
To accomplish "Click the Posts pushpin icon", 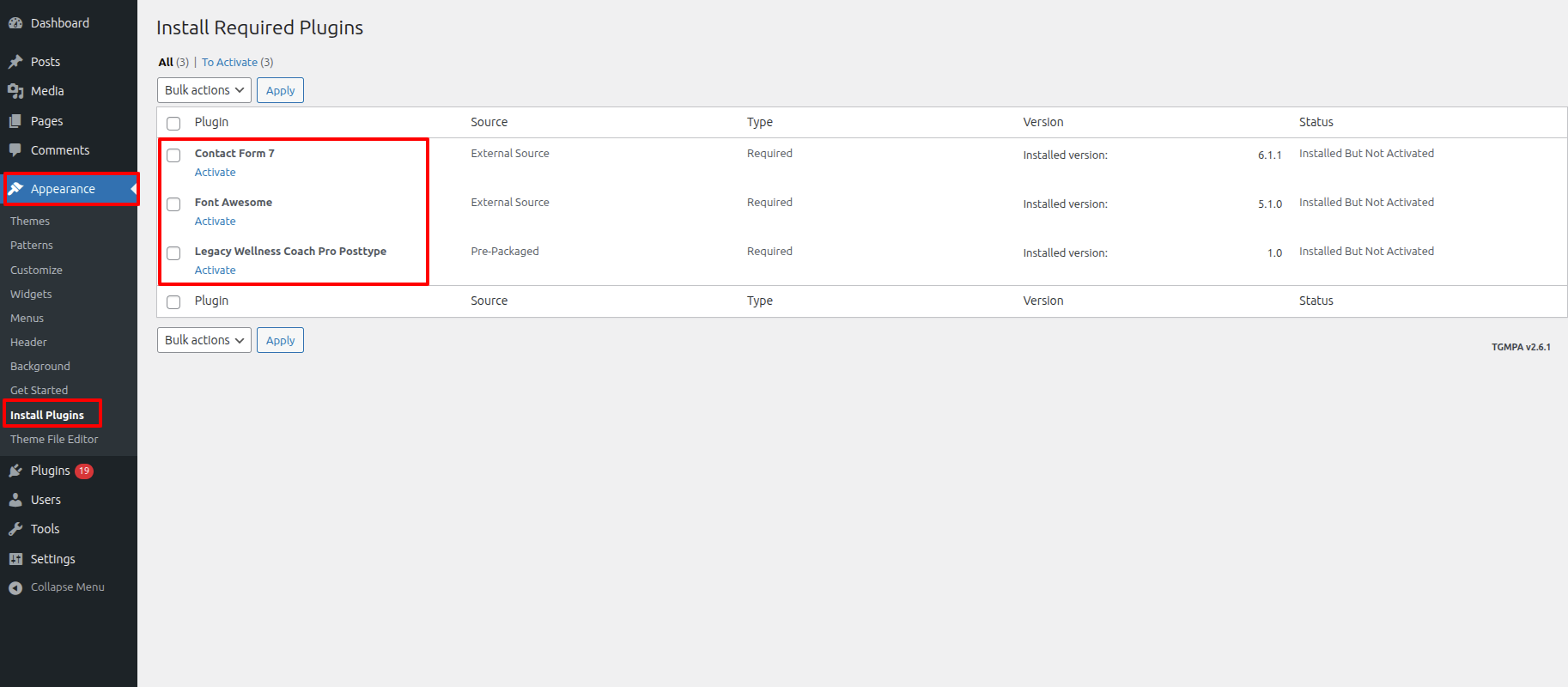I will pos(15,62).
